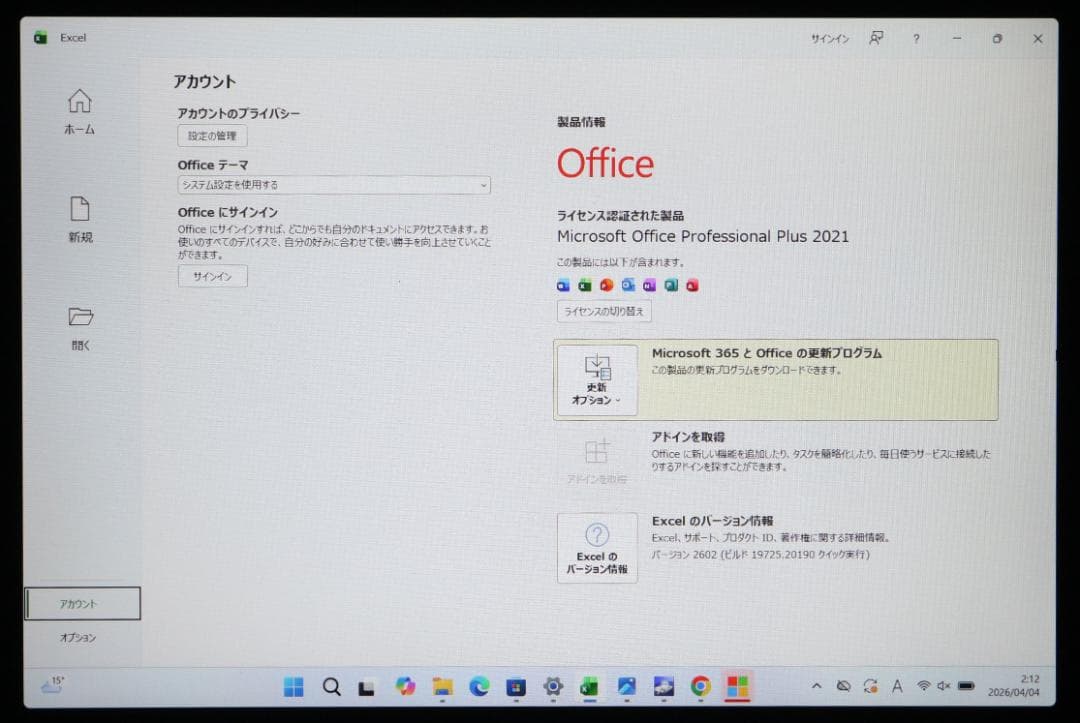
Task: Open the 更新オプション dropdown button
Action: point(597,379)
